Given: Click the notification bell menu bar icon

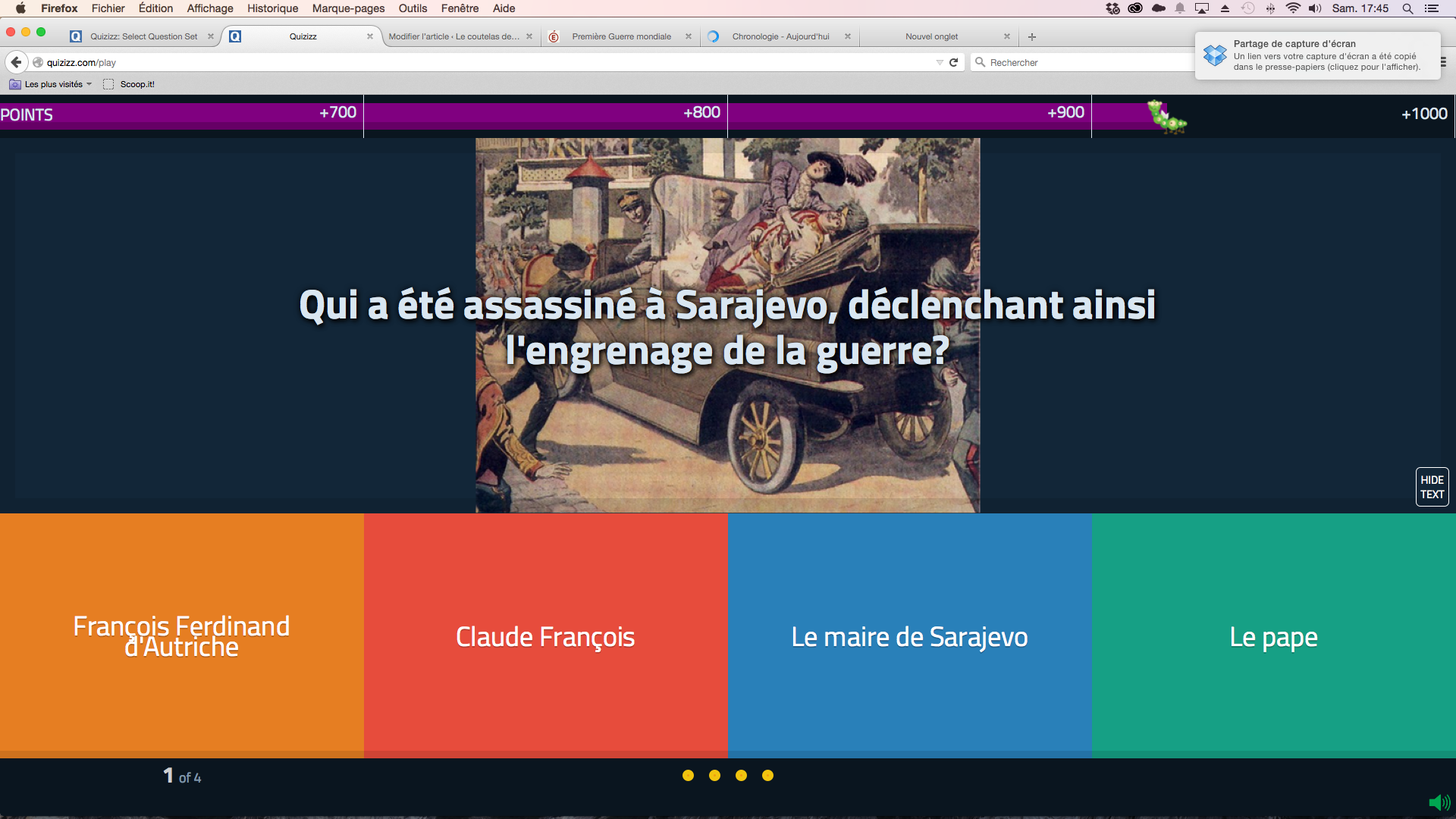Looking at the screenshot, I should [1180, 8].
